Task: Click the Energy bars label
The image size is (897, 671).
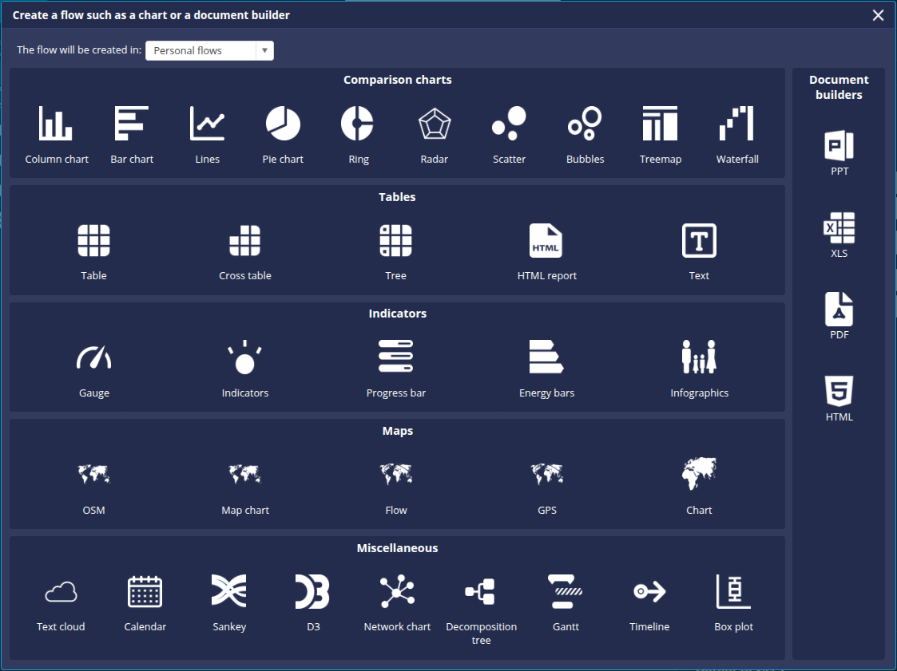Action: [547, 393]
